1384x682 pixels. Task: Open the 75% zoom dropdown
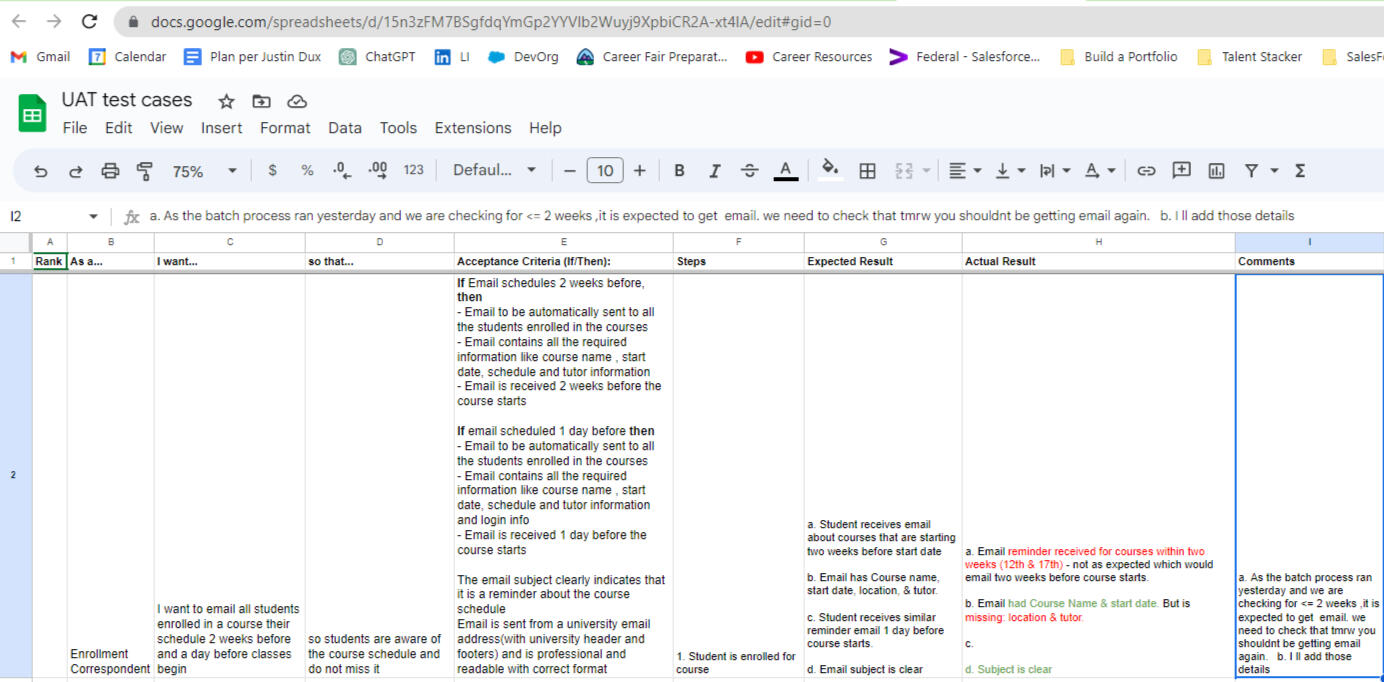click(204, 171)
